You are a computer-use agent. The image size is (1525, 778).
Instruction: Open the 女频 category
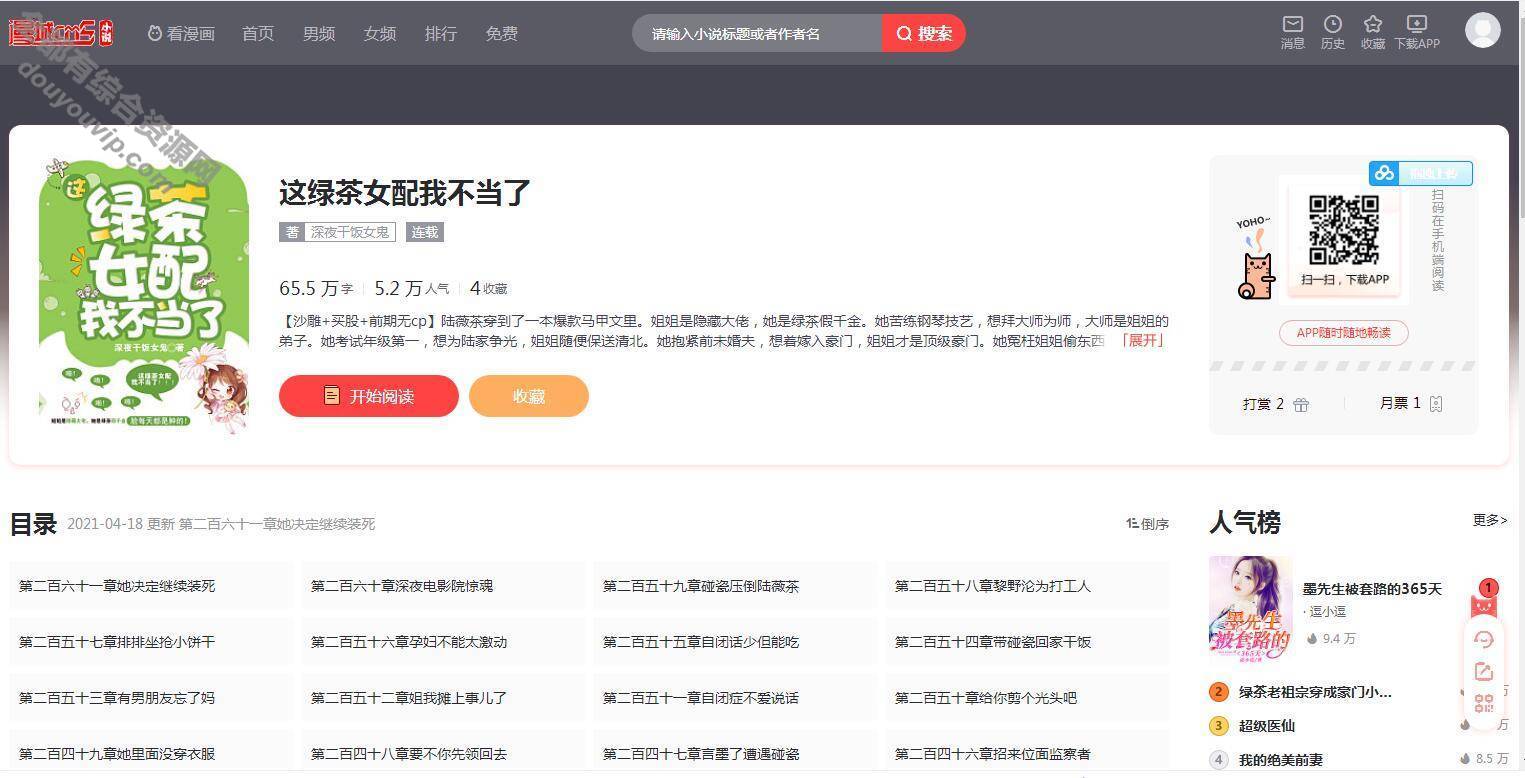point(380,33)
